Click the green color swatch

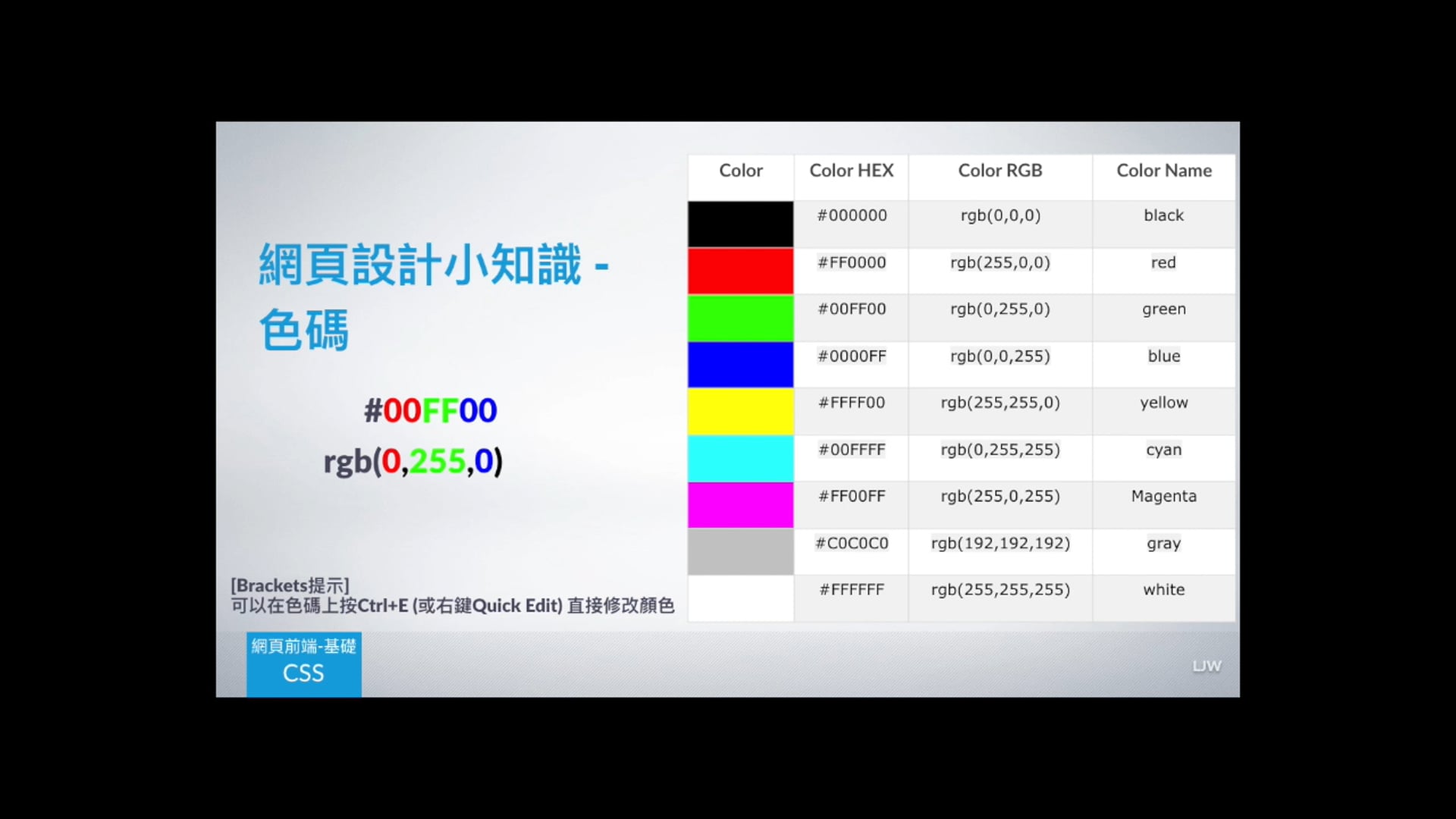739,317
